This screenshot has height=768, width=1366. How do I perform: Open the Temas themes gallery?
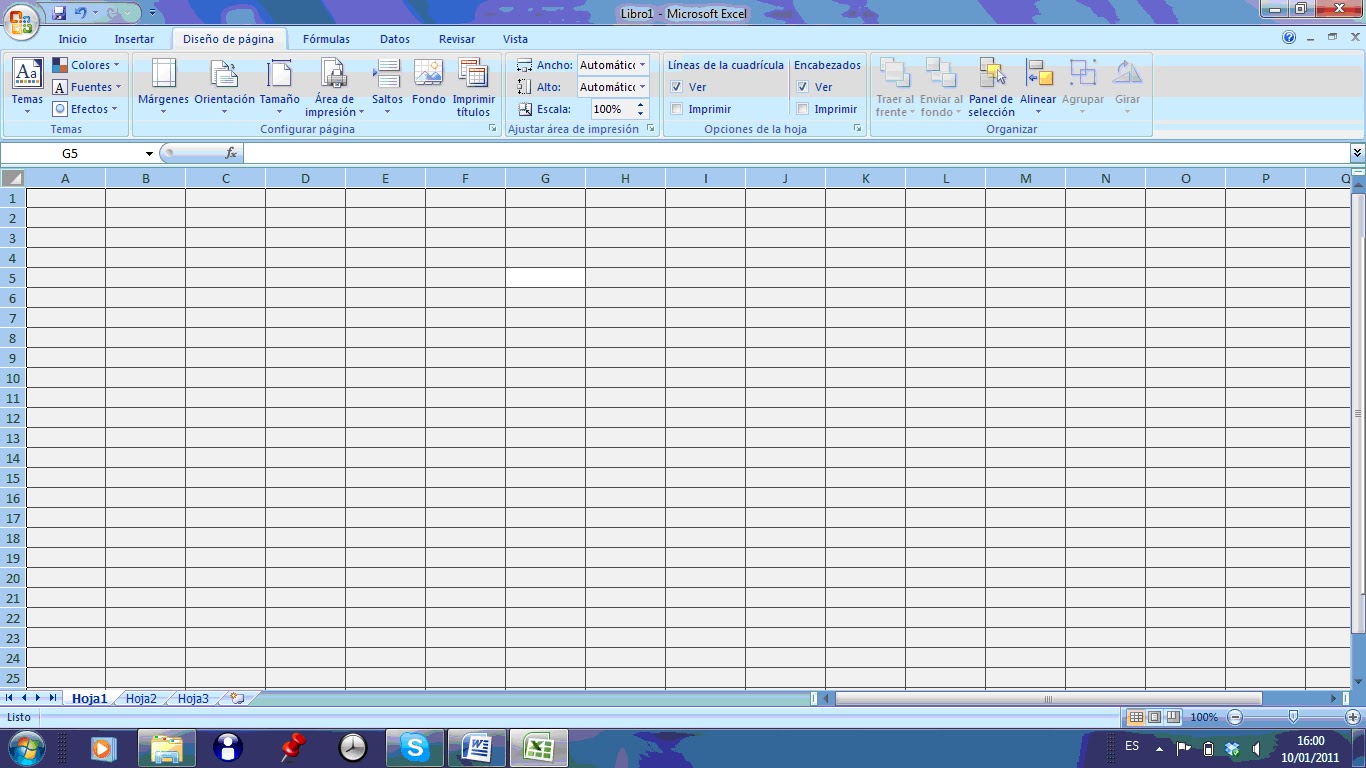click(x=27, y=88)
